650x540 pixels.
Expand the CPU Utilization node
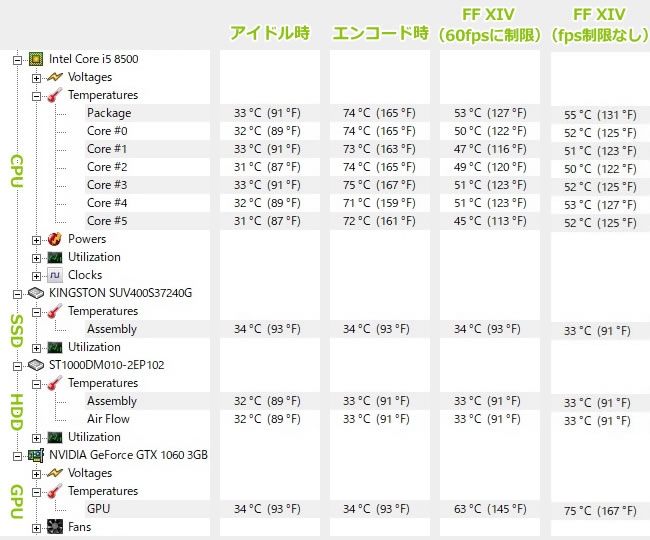pyautogui.click(x=36, y=258)
